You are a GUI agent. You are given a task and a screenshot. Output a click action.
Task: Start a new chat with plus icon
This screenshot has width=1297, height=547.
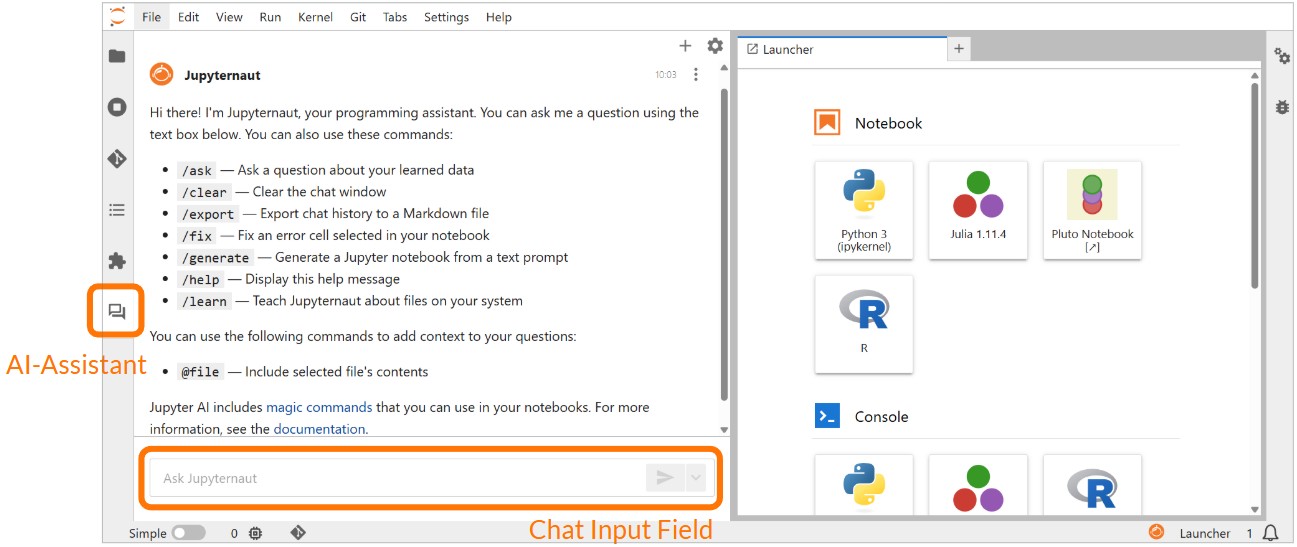(x=685, y=46)
